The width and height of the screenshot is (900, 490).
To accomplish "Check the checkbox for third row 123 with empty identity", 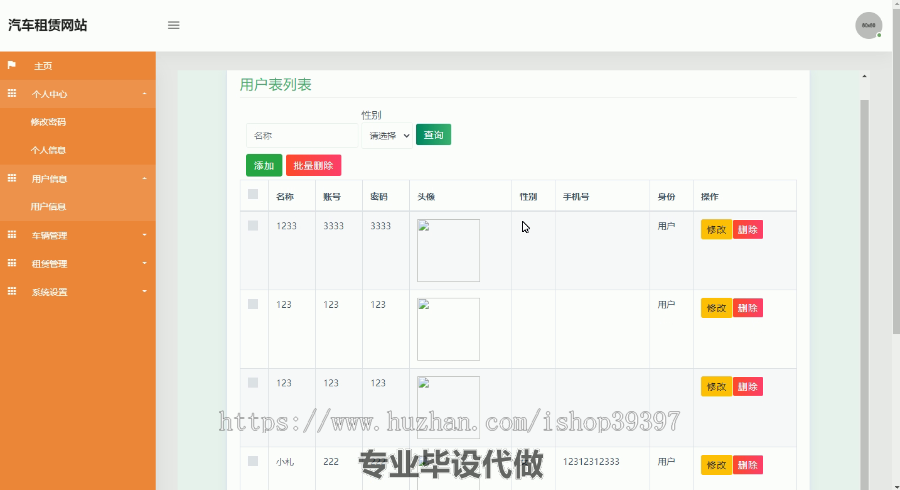I will pyautogui.click(x=253, y=383).
